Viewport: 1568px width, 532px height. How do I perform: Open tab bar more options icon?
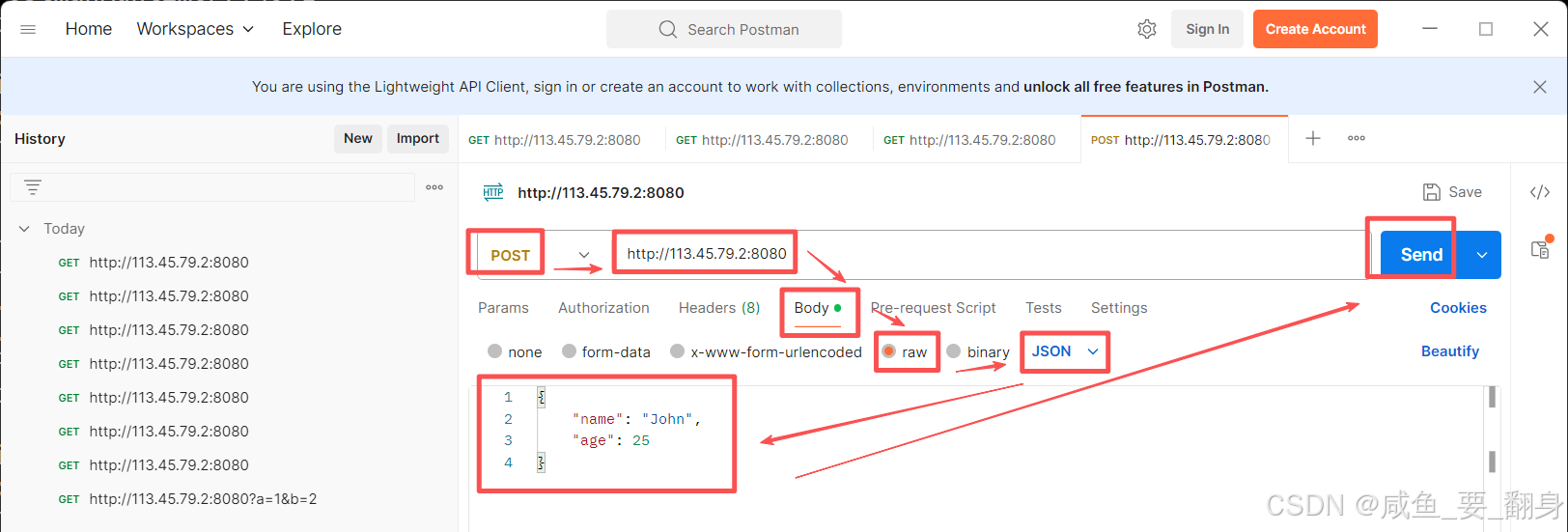[x=1357, y=138]
